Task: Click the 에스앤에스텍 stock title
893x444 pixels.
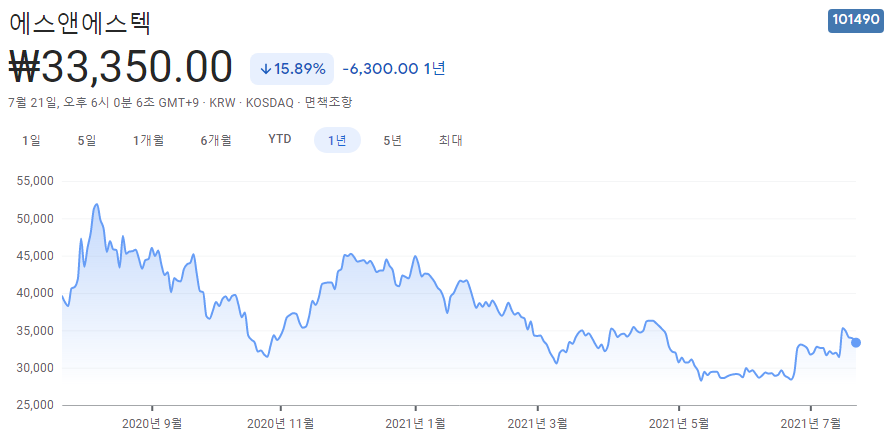Action: [x=80, y=23]
